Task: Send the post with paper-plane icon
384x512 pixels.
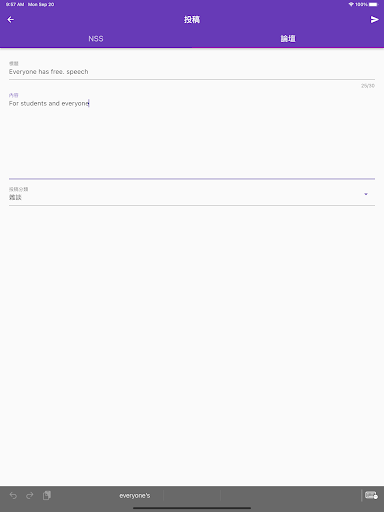Action: 374,20
